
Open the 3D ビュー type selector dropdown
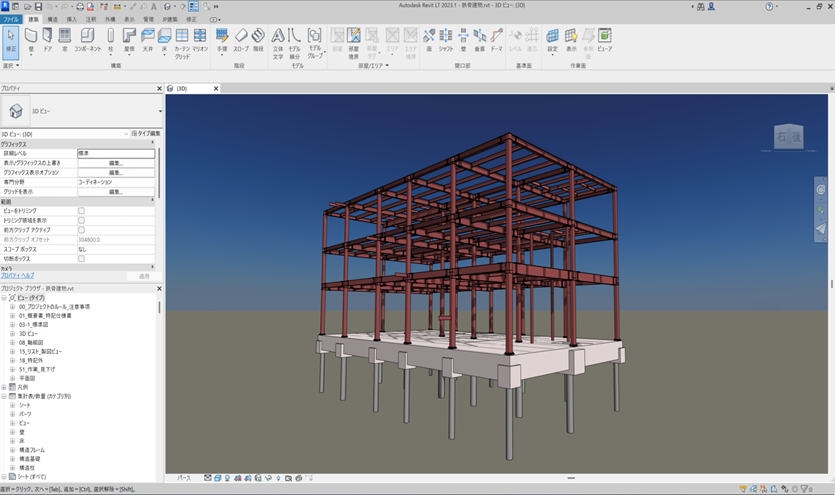159,112
